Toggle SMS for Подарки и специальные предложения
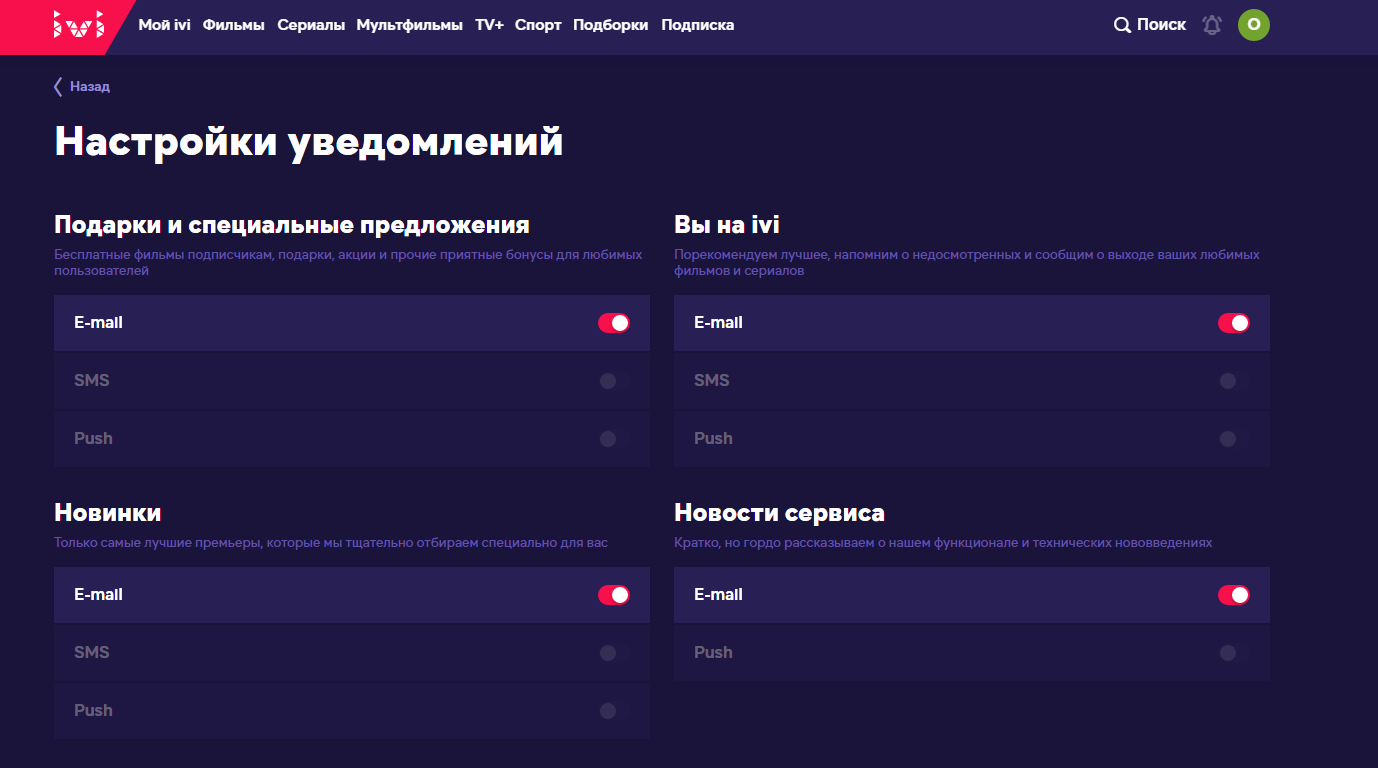 point(614,381)
